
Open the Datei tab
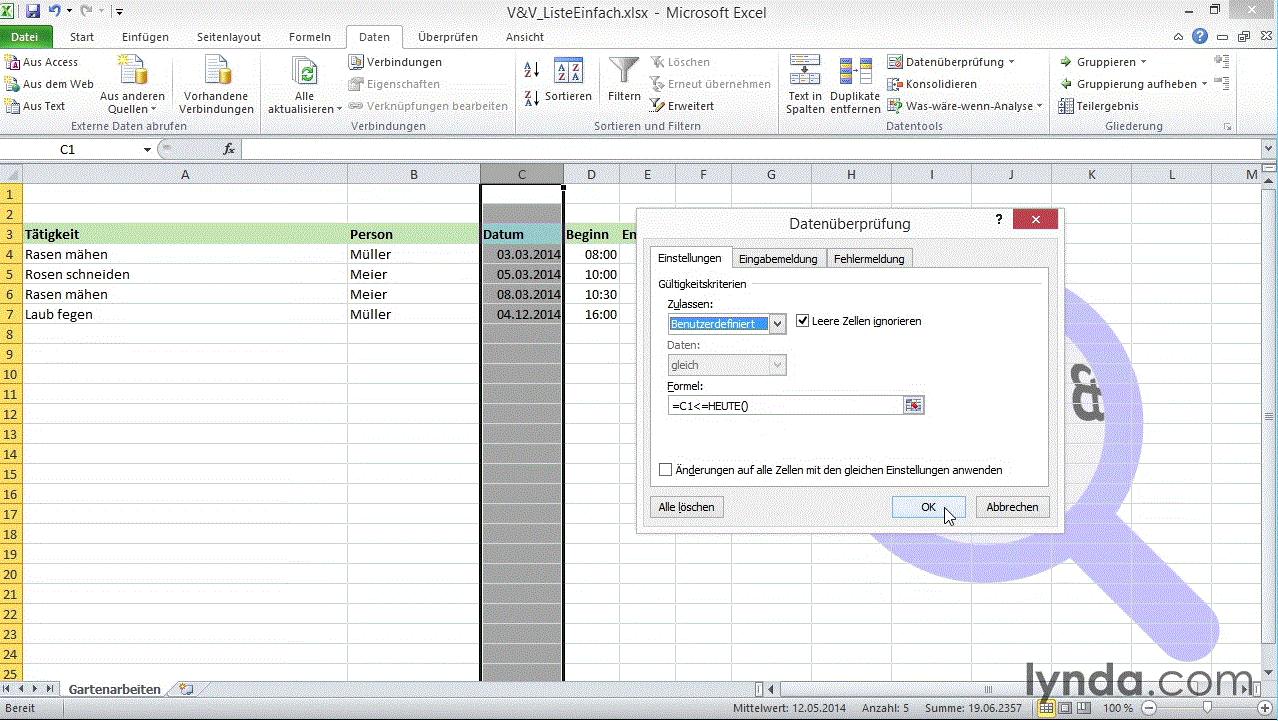25,37
